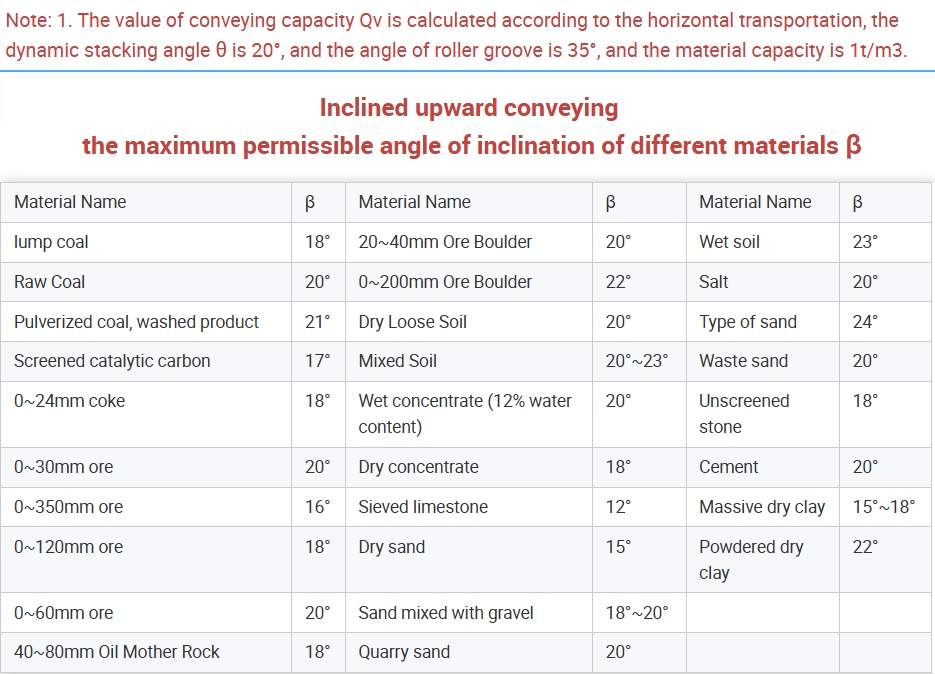
Task: Click the '20~40mm Ore Boulder' cell
Action: 445,242
